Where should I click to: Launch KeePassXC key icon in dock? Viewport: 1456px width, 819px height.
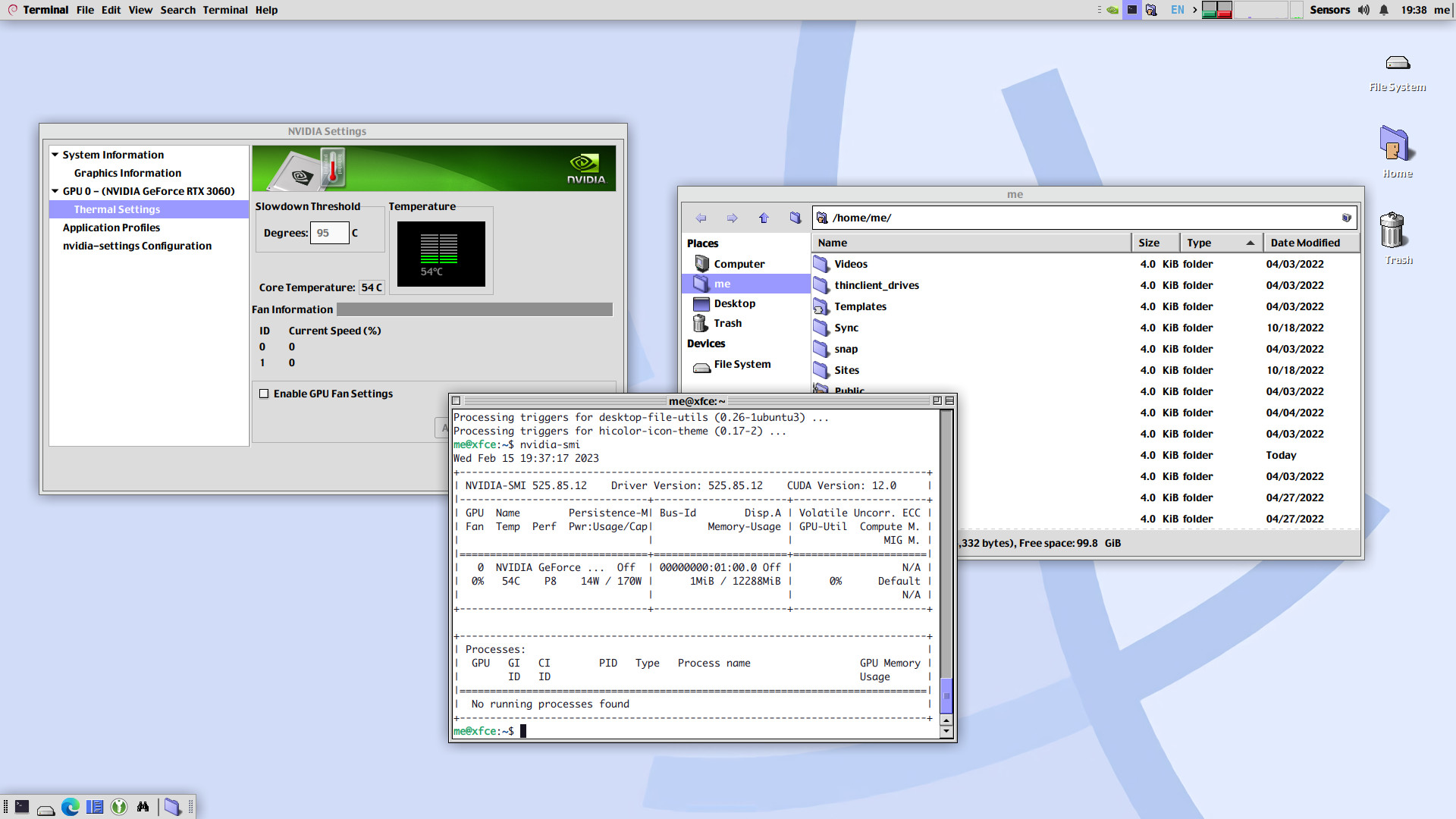coord(119,807)
